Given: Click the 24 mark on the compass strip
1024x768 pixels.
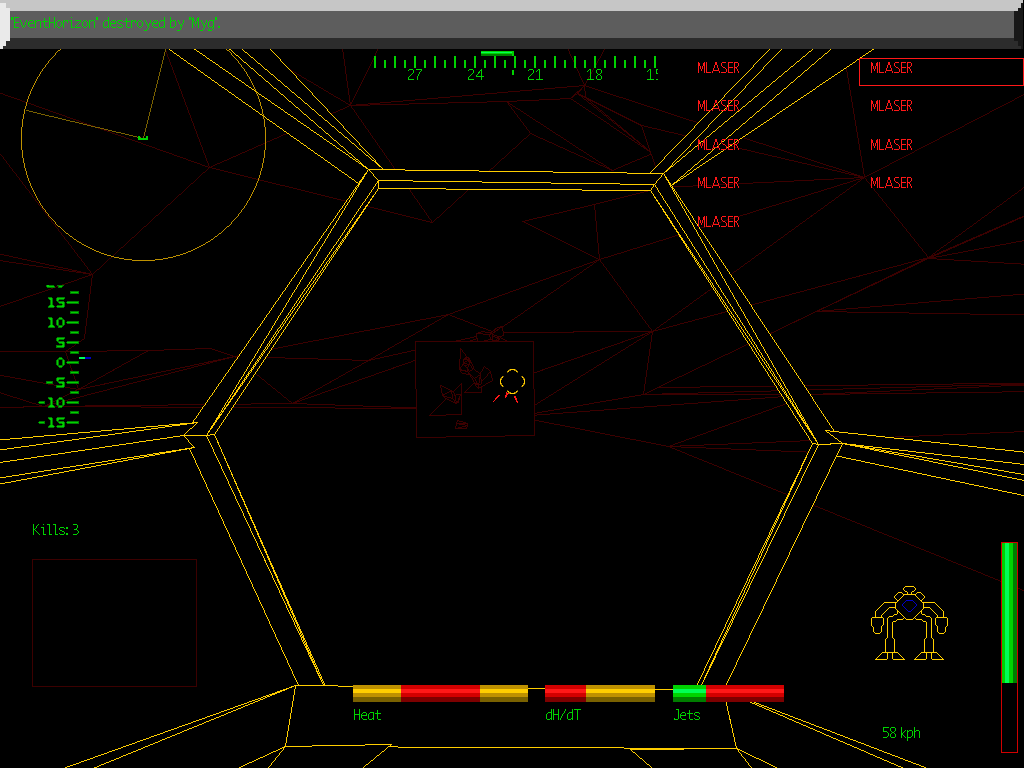Looking at the screenshot, I should (475, 75).
